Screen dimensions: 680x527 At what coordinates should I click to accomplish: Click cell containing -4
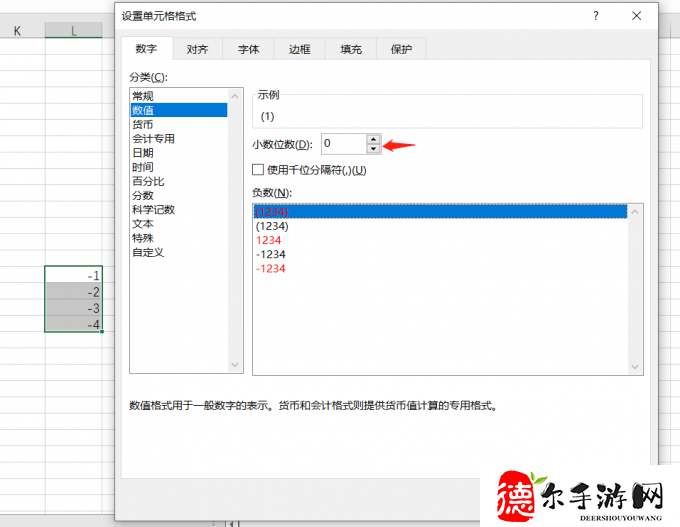pos(74,324)
